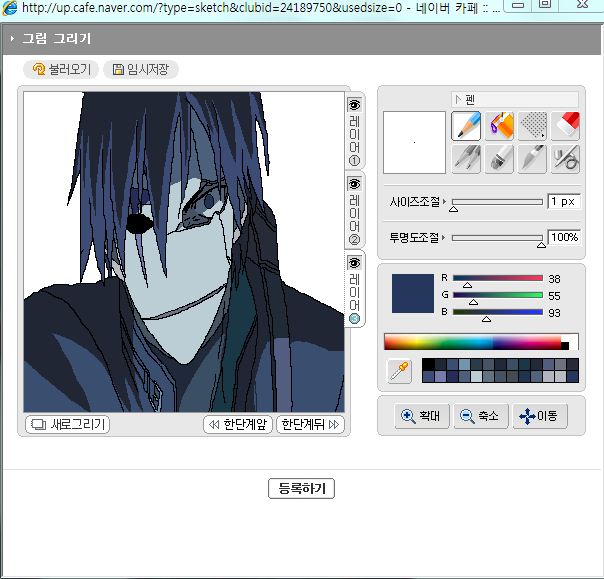This screenshot has width=604, height=579.
Task: Select the first black saved palette swatch
Action: (428, 364)
